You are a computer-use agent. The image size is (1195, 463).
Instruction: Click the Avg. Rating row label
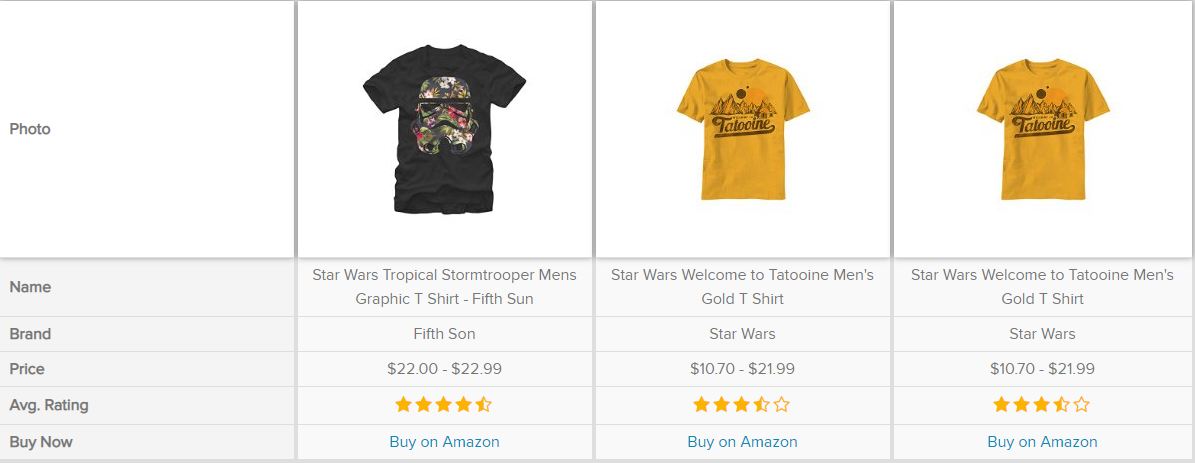coord(49,405)
